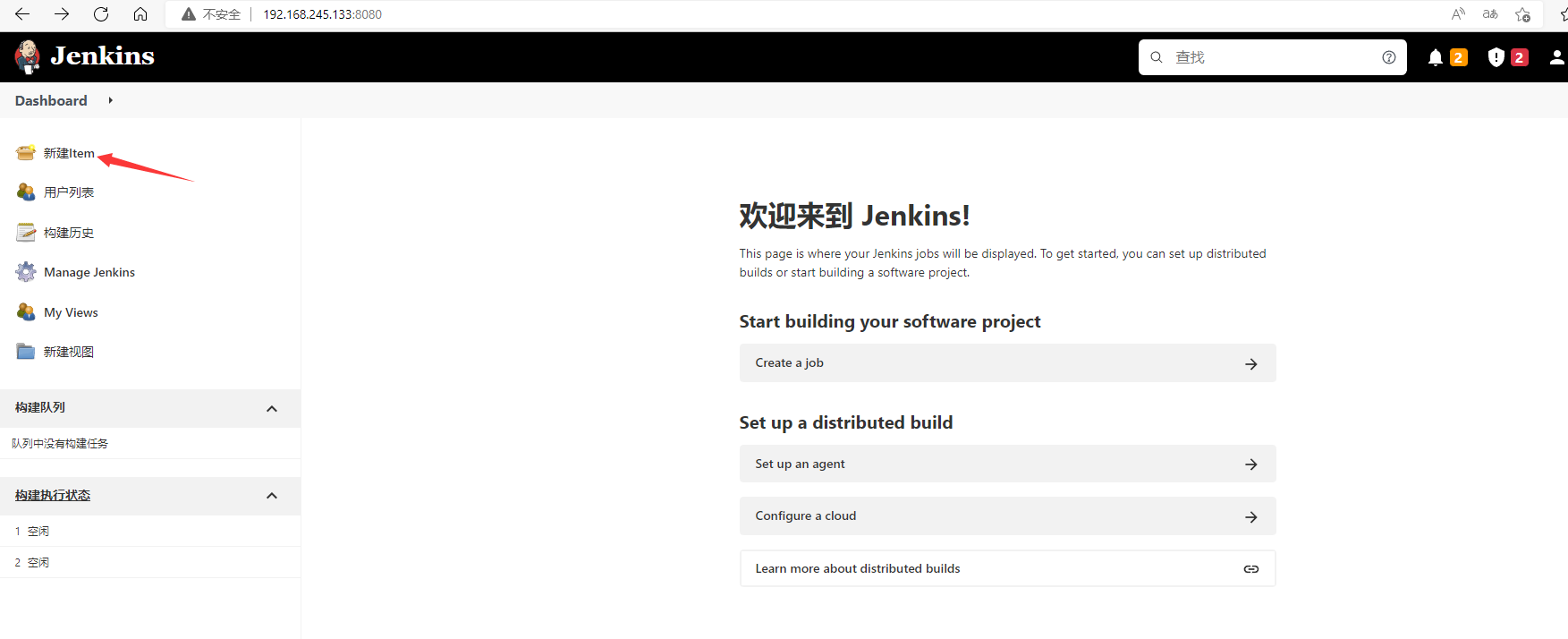The image size is (1568, 639).
Task: Open security warnings shield icon
Action: tap(1496, 57)
